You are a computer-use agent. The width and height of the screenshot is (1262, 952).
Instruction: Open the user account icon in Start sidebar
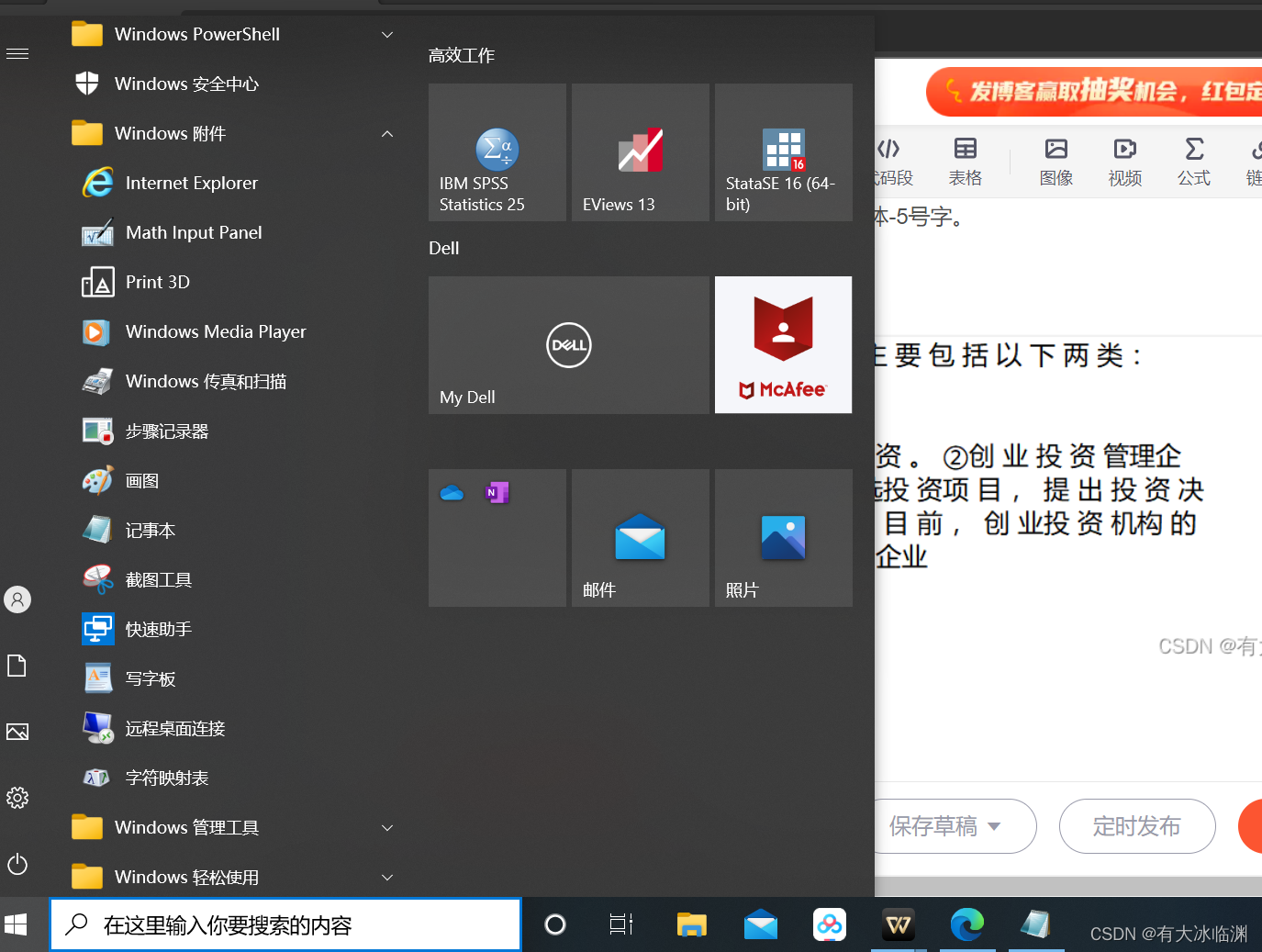click(x=17, y=599)
